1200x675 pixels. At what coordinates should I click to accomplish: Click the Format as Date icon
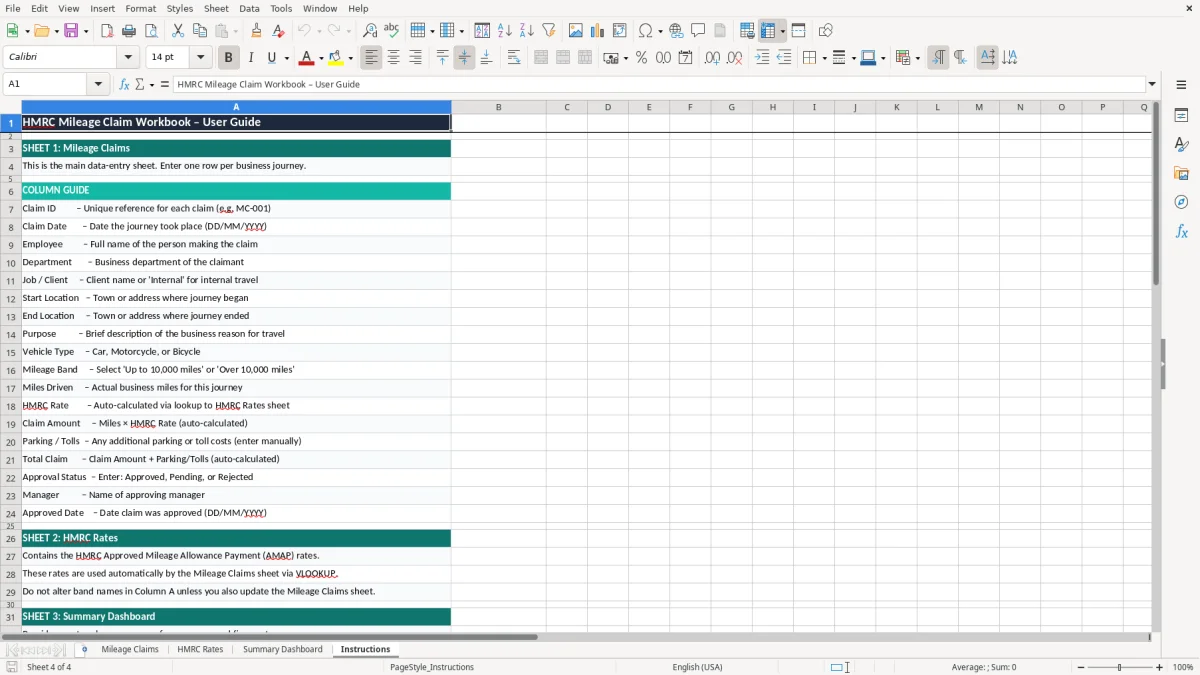point(685,58)
